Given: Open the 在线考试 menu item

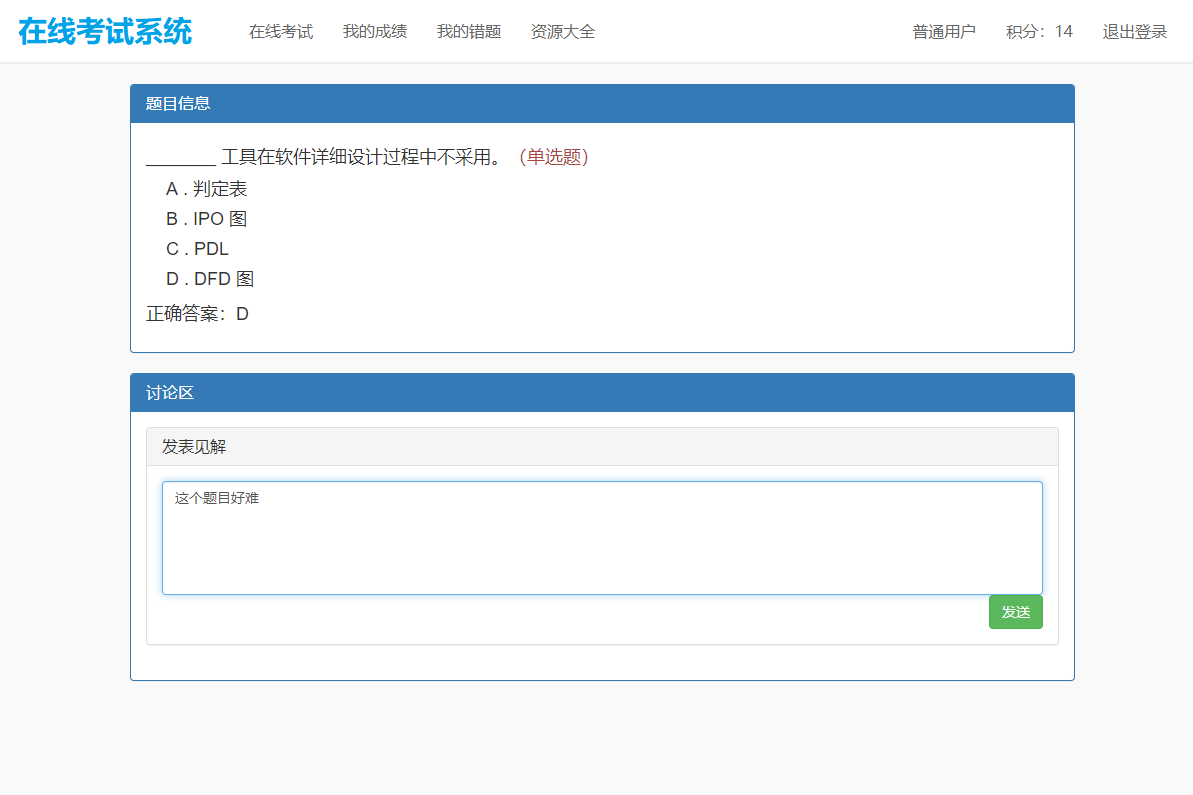Looking at the screenshot, I should [x=281, y=32].
